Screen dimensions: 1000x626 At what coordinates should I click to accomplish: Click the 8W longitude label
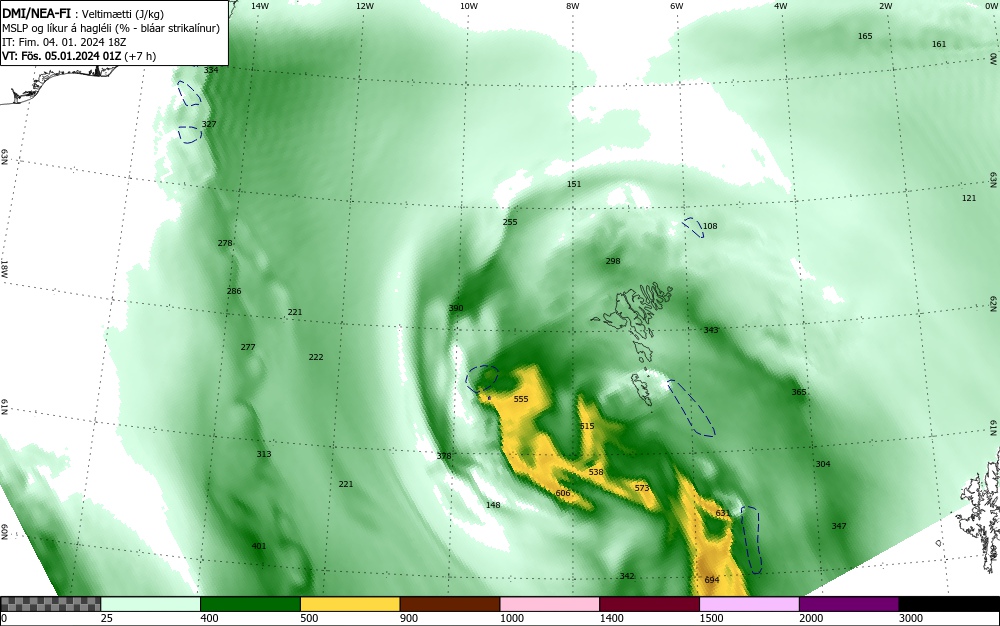(x=573, y=6)
